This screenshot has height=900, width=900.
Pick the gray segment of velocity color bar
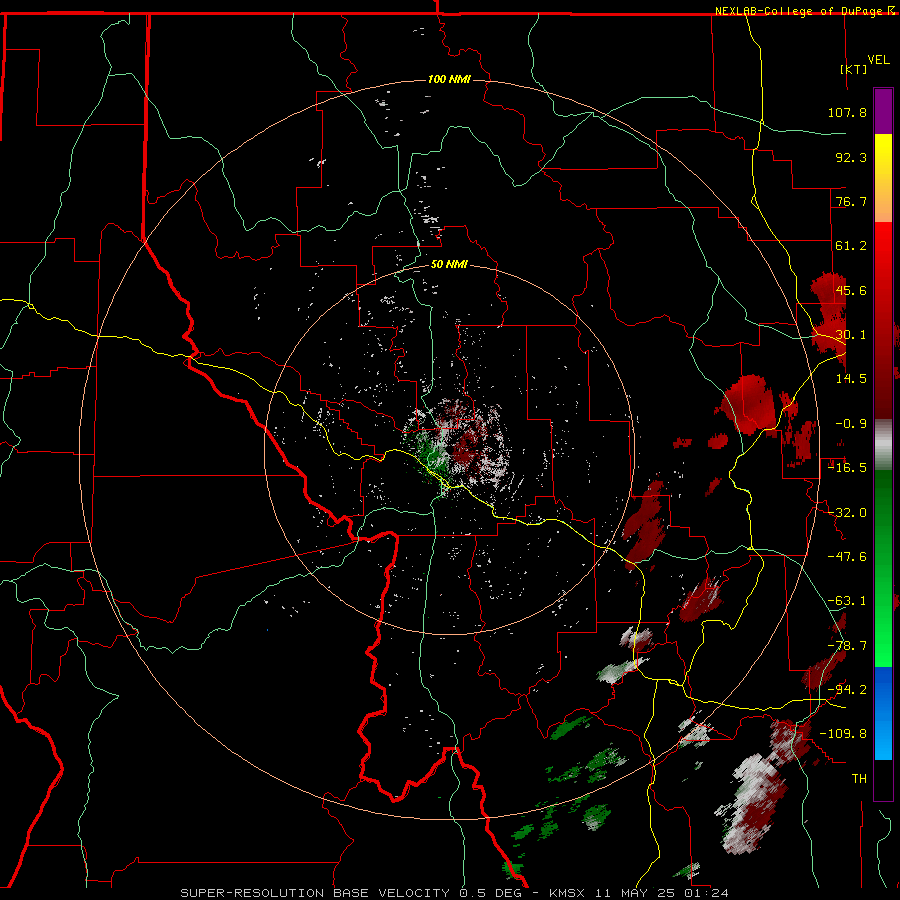pos(883,445)
